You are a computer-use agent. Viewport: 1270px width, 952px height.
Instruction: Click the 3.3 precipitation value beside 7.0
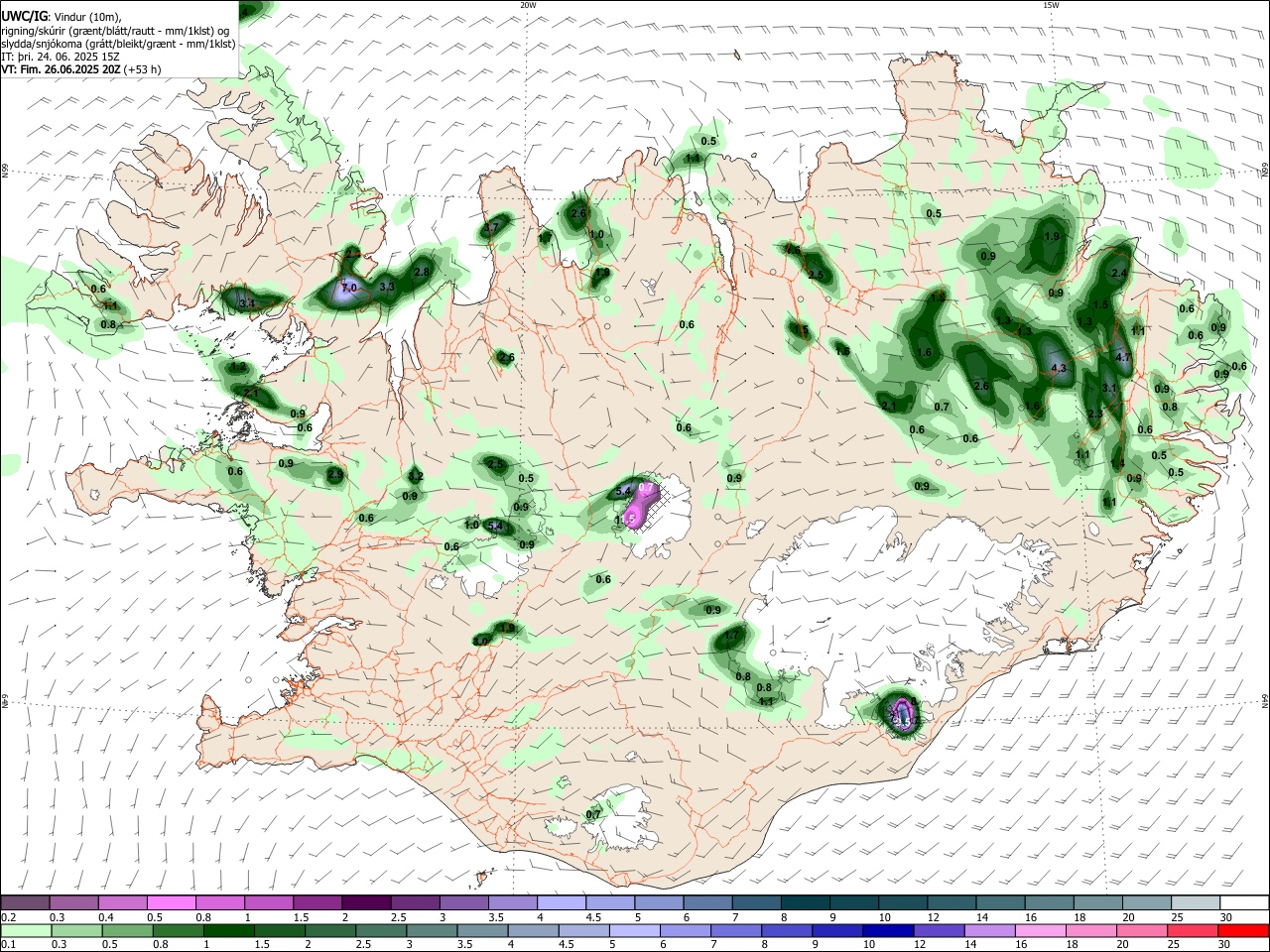387,286
